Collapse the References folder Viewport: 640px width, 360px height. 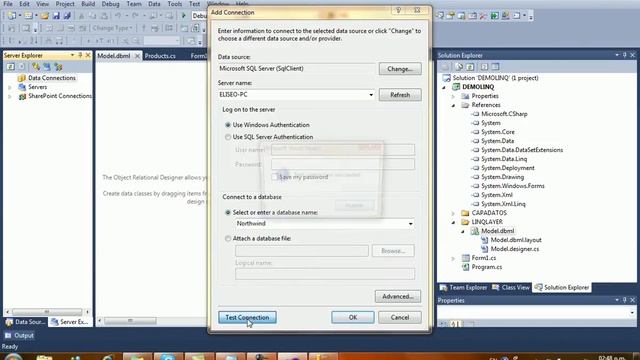(x=453, y=105)
